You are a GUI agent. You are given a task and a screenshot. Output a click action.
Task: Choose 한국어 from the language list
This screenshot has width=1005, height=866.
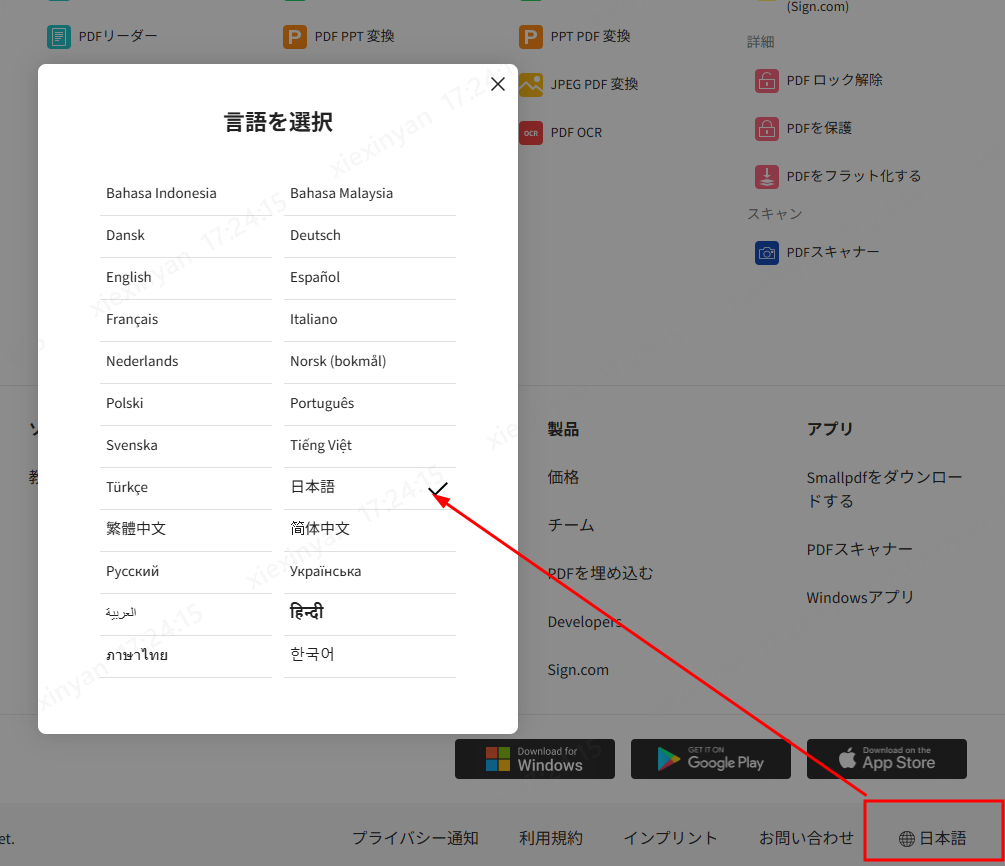click(x=313, y=654)
